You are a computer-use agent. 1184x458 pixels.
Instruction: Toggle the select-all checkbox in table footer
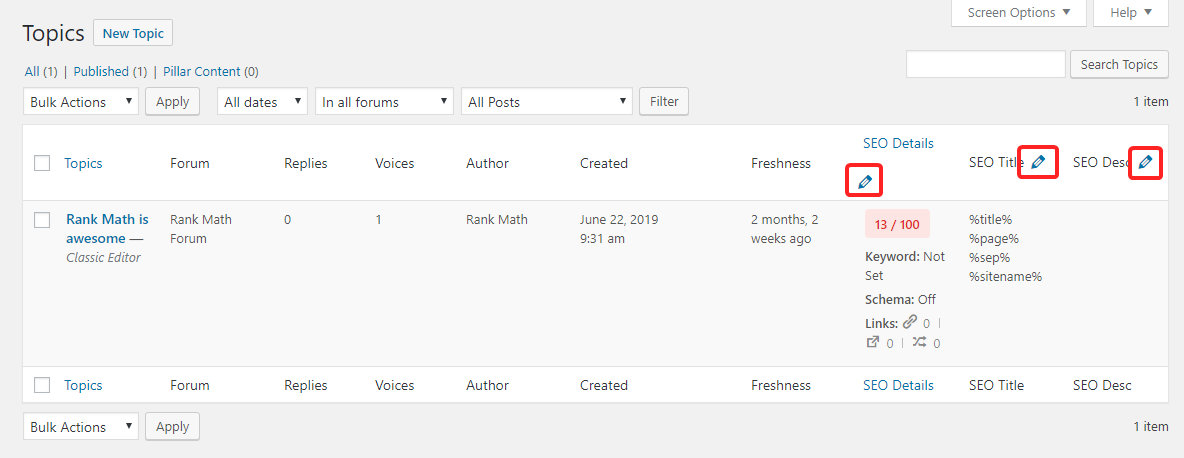click(x=42, y=385)
